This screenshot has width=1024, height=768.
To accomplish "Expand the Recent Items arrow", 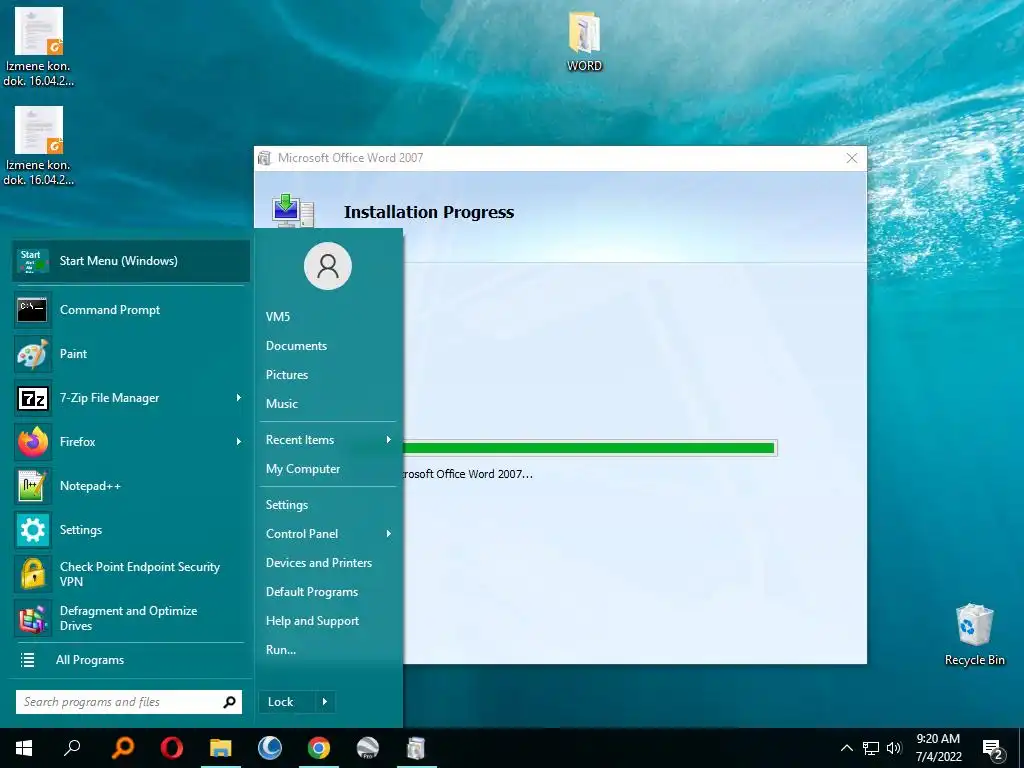I will tap(389, 440).
